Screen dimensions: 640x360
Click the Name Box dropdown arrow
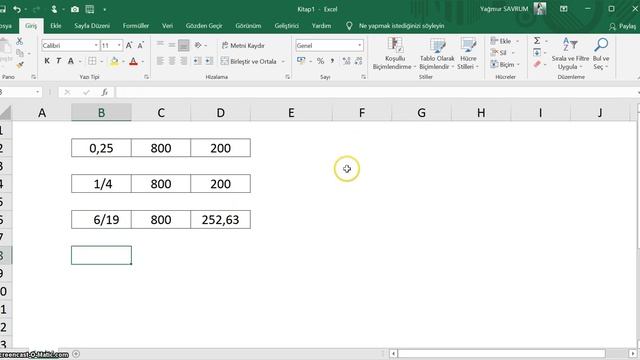pos(38,92)
